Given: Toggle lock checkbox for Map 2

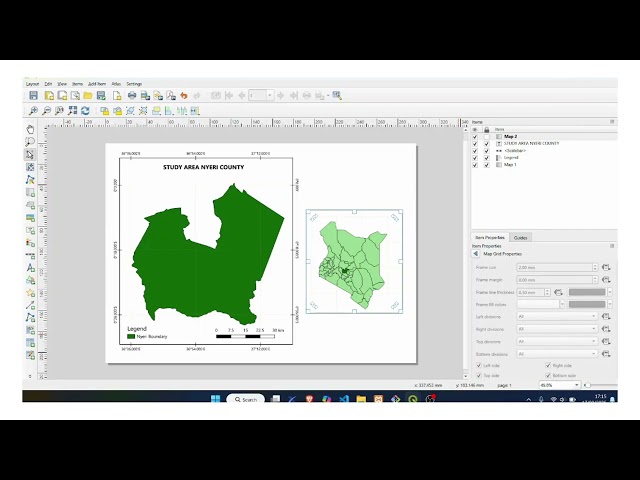Looking at the screenshot, I should [x=487, y=137].
